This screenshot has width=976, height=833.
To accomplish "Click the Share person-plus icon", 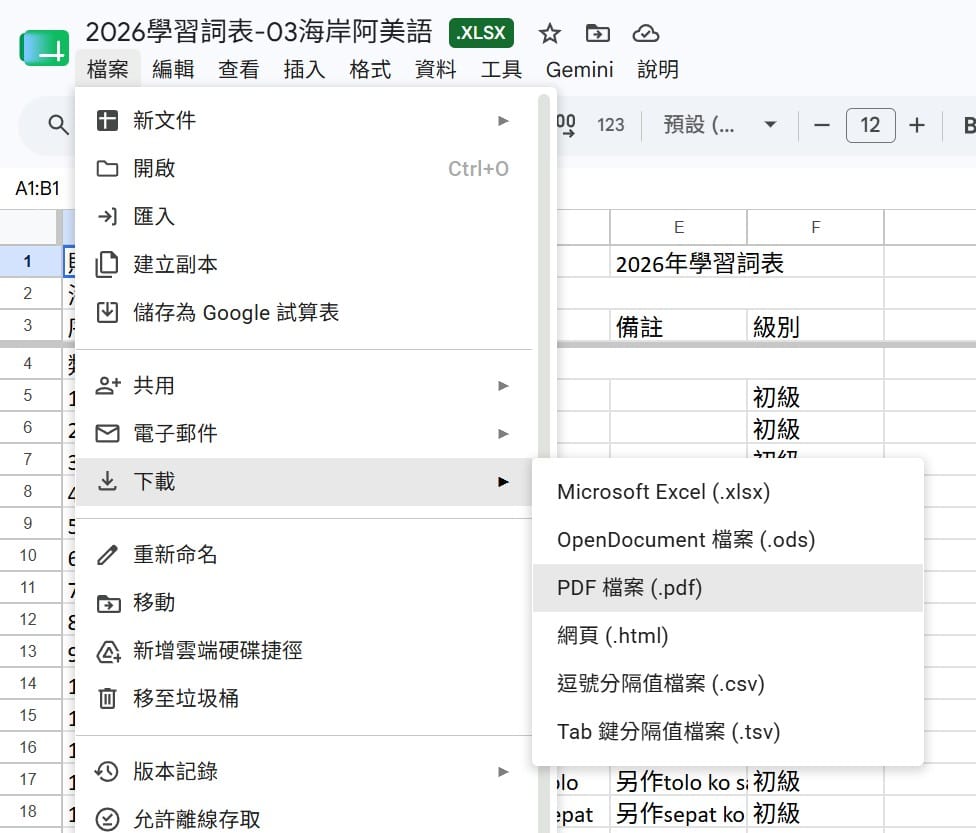I will click(108, 385).
